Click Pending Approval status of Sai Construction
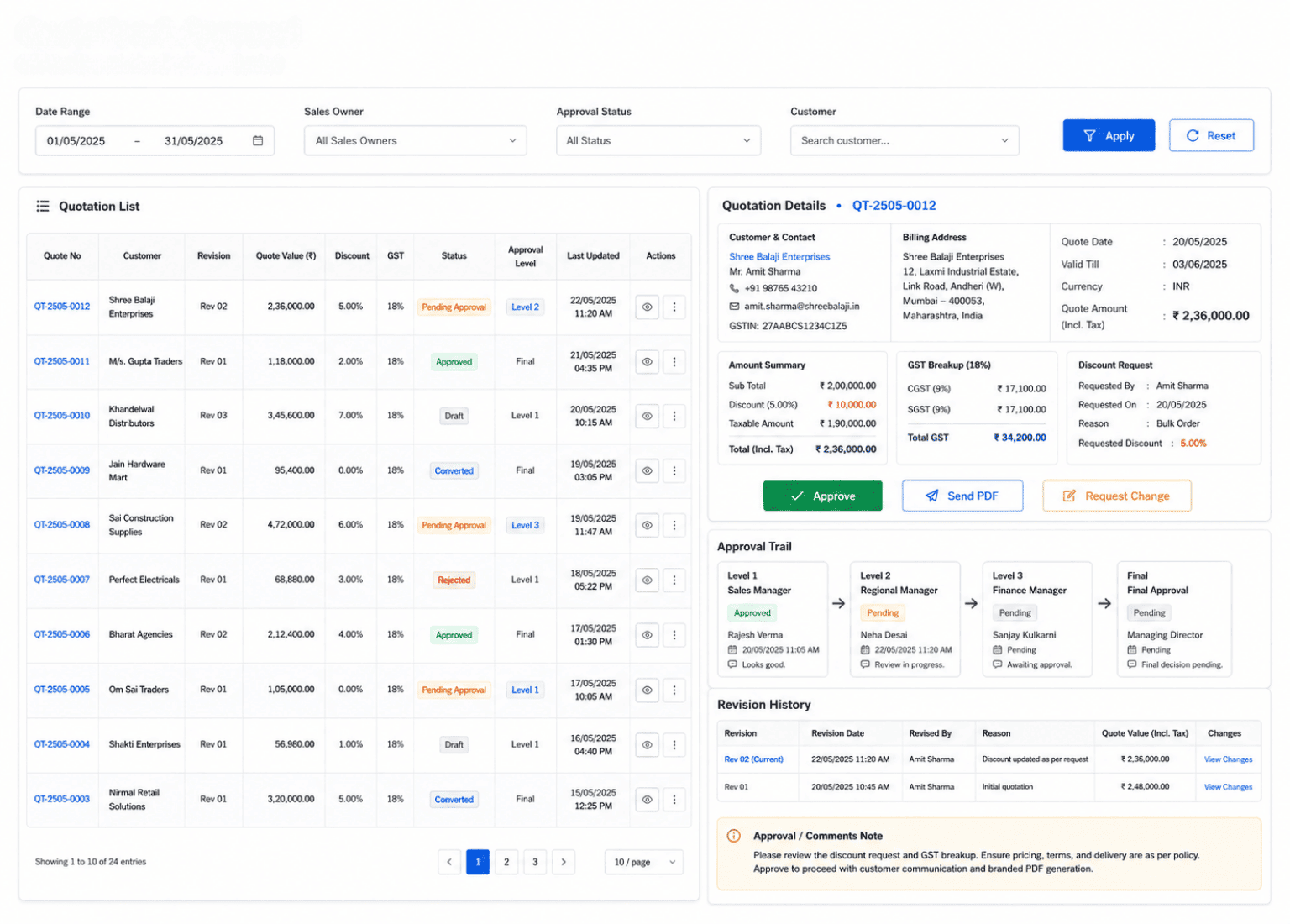The height and width of the screenshot is (924, 1290). [x=454, y=525]
